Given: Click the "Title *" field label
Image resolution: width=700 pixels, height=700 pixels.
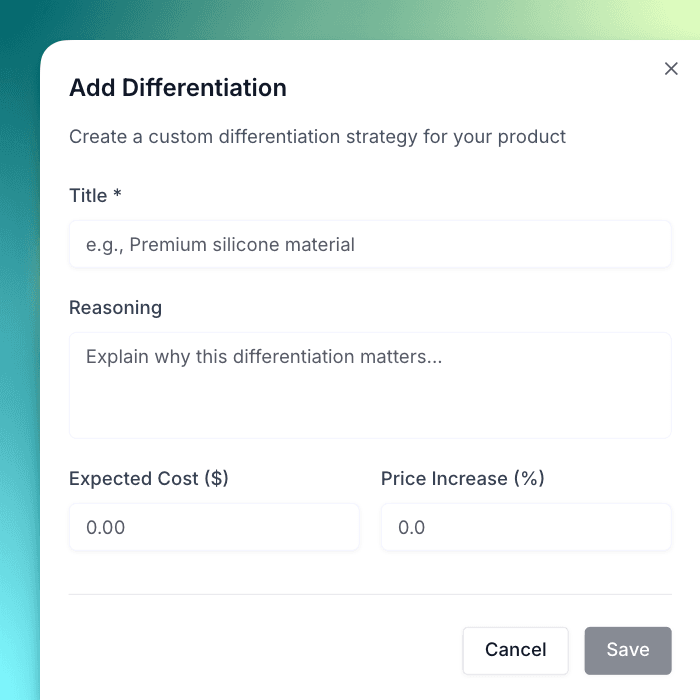Looking at the screenshot, I should click(x=88, y=196).
